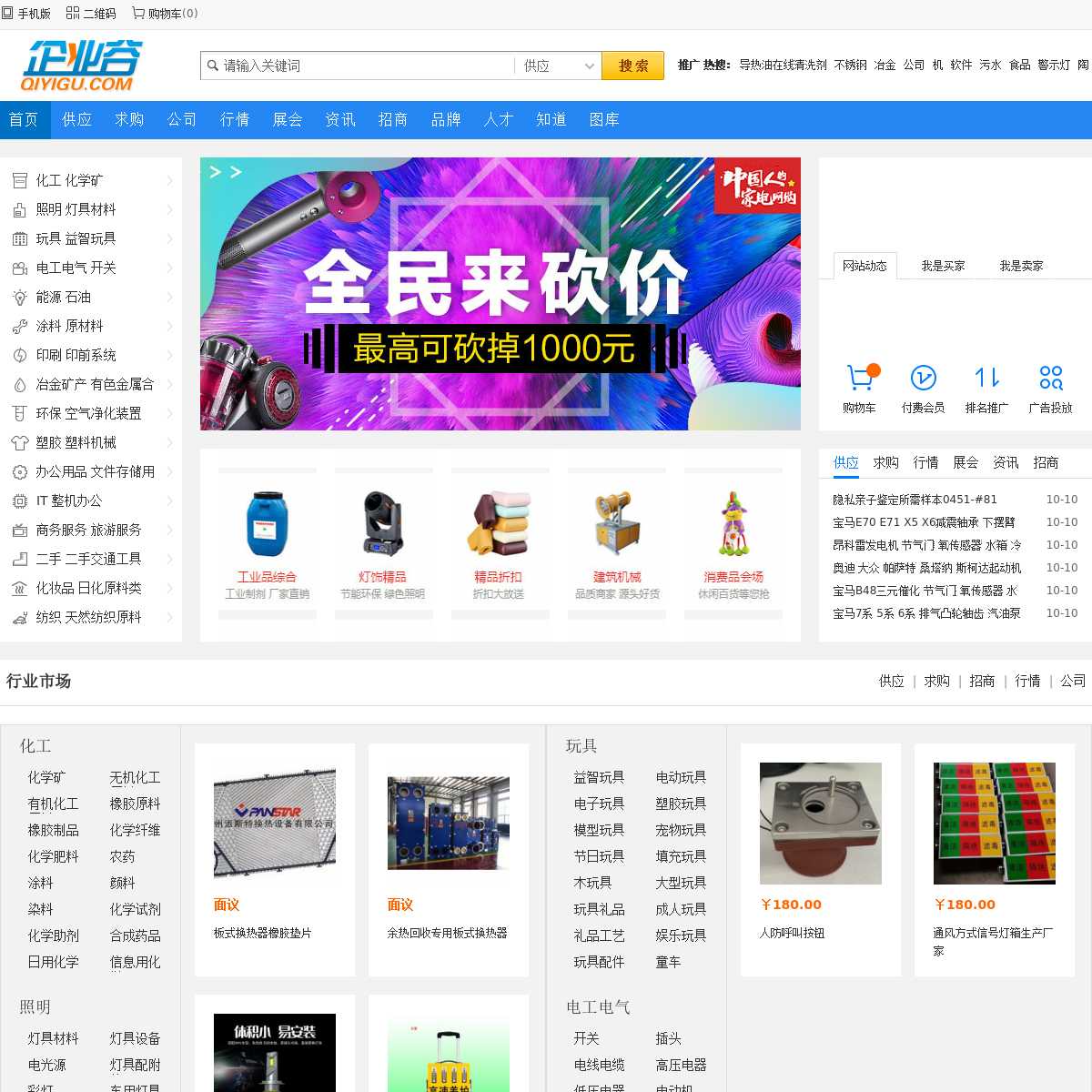
Task: Click the 排名推广 ranking arrows icon
Action: coord(987,377)
